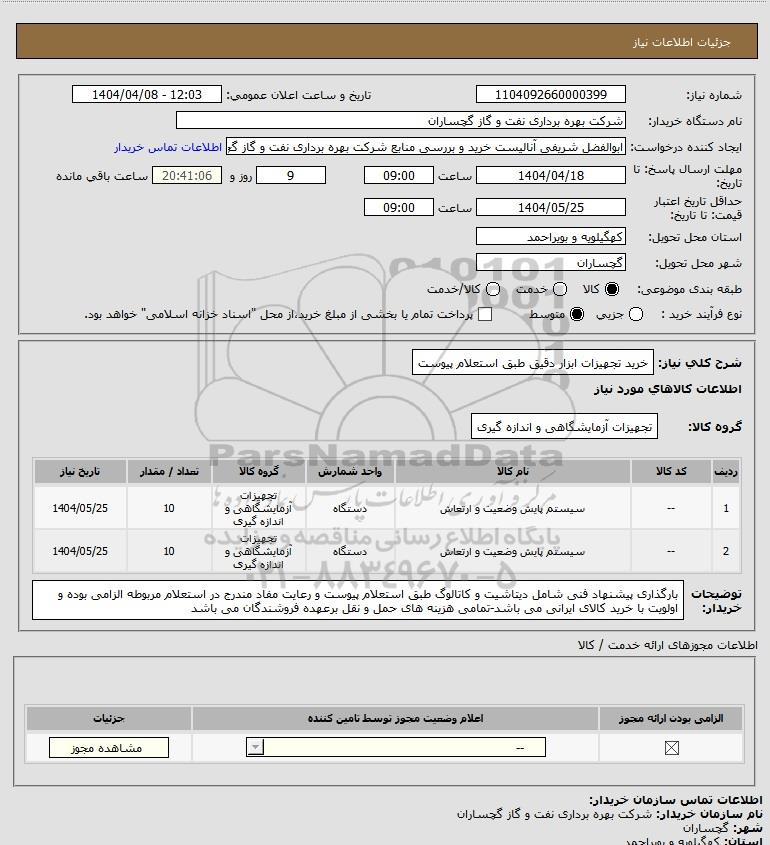Screen dimensions: 770x845
Task: Select the خدمت radio button
Action: 560,289
